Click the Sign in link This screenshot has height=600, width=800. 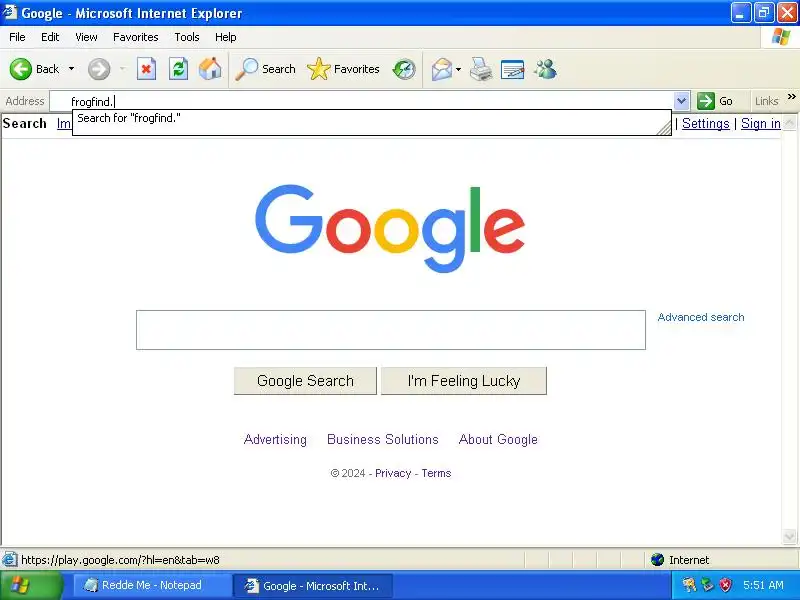[x=761, y=123]
